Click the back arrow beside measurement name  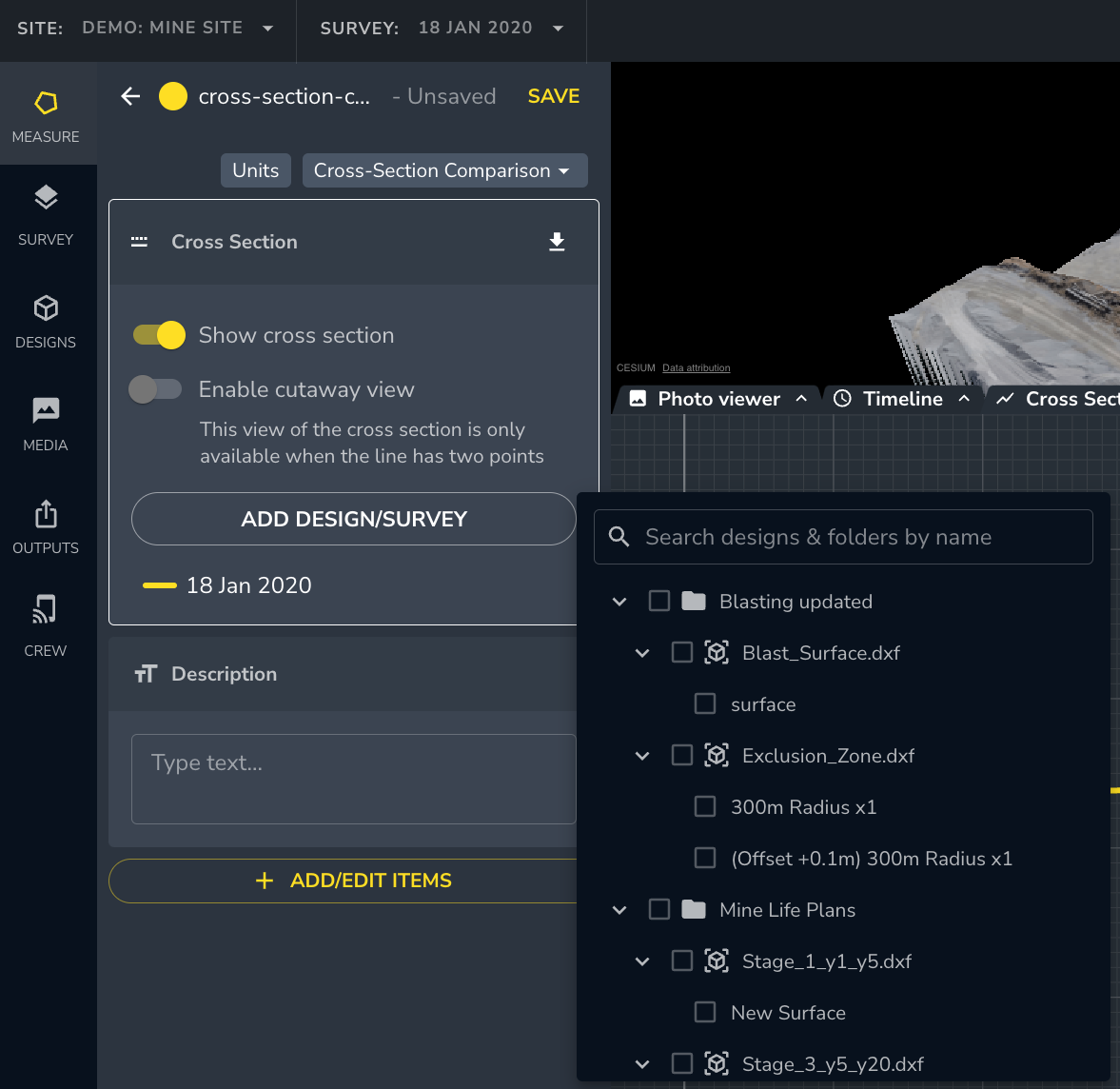click(x=130, y=96)
